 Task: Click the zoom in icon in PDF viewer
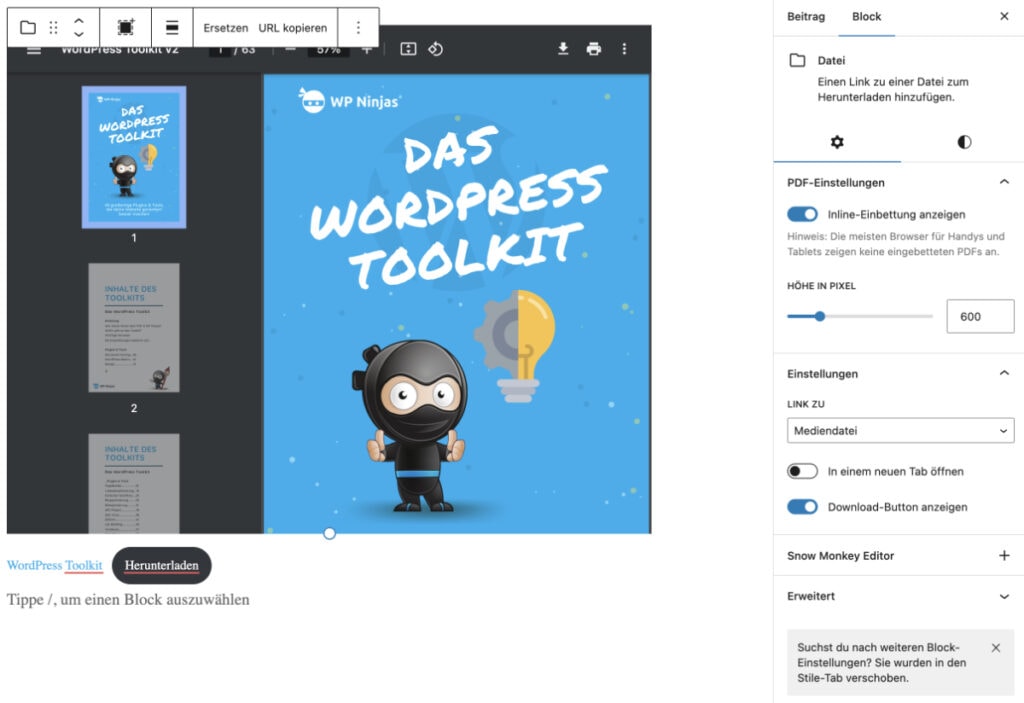(366, 47)
